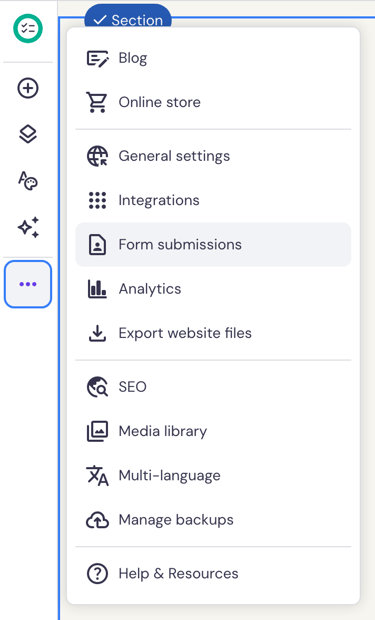Open the checklist icon at sidebar top
Viewport: 375px width, 620px height.
pyautogui.click(x=28, y=28)
